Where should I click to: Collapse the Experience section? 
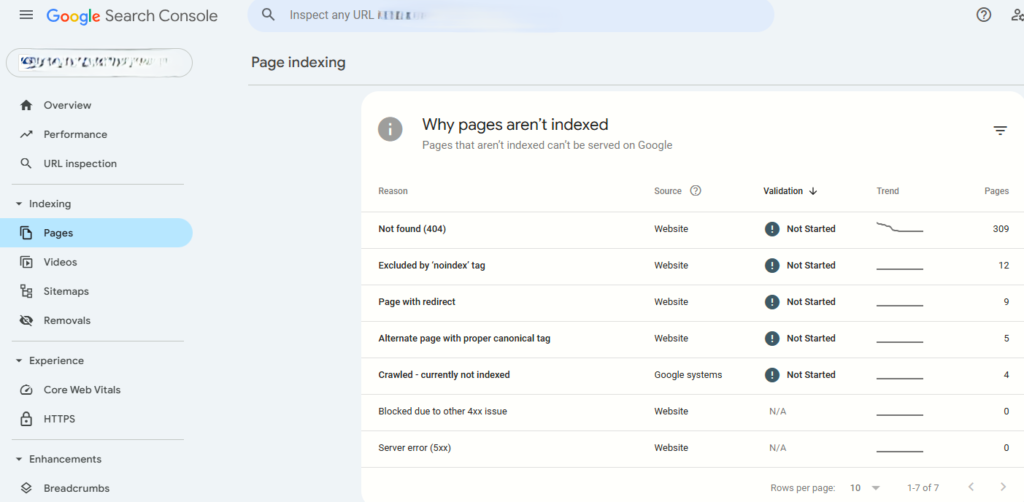coord(19,360)
